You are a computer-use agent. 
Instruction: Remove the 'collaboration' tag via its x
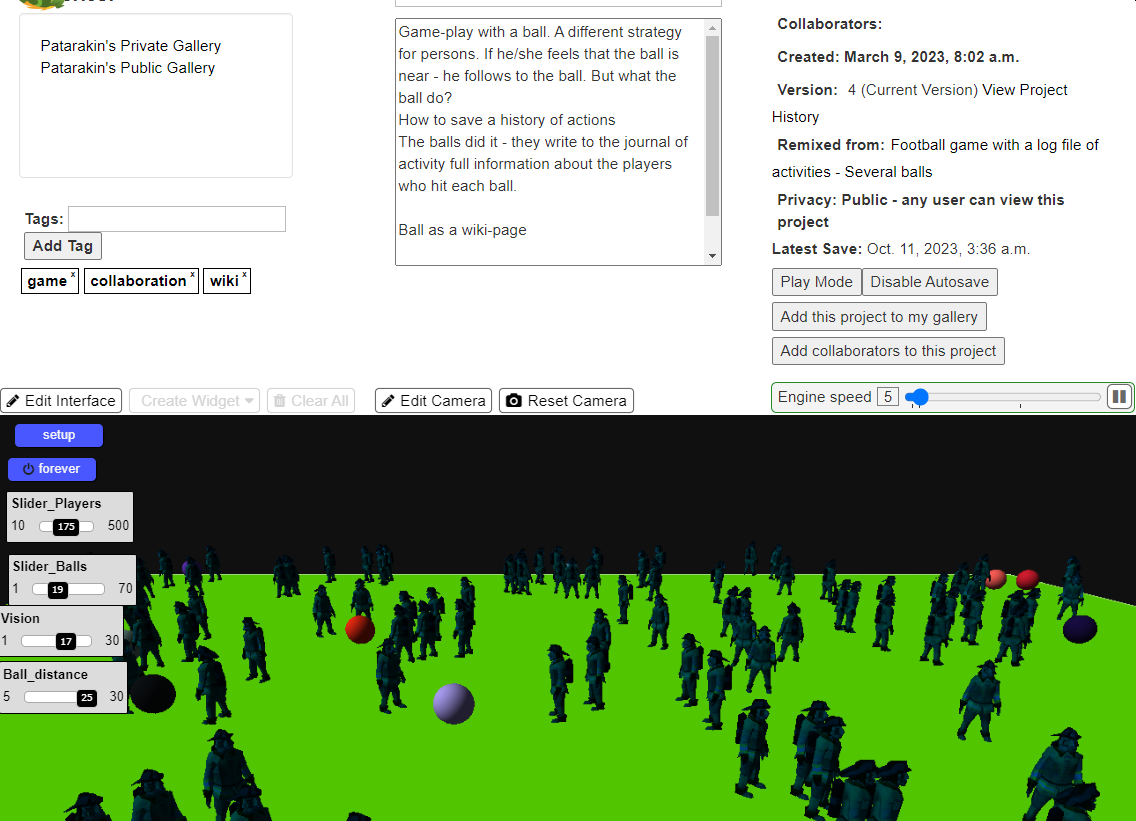pyautogui.click(x=192, y=275)
